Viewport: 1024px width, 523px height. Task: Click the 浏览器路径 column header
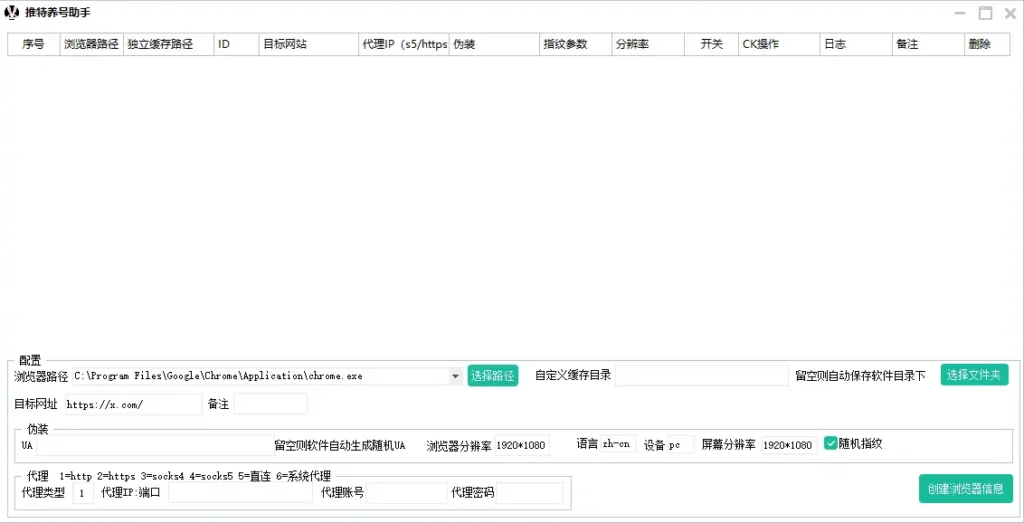point(91,44)
